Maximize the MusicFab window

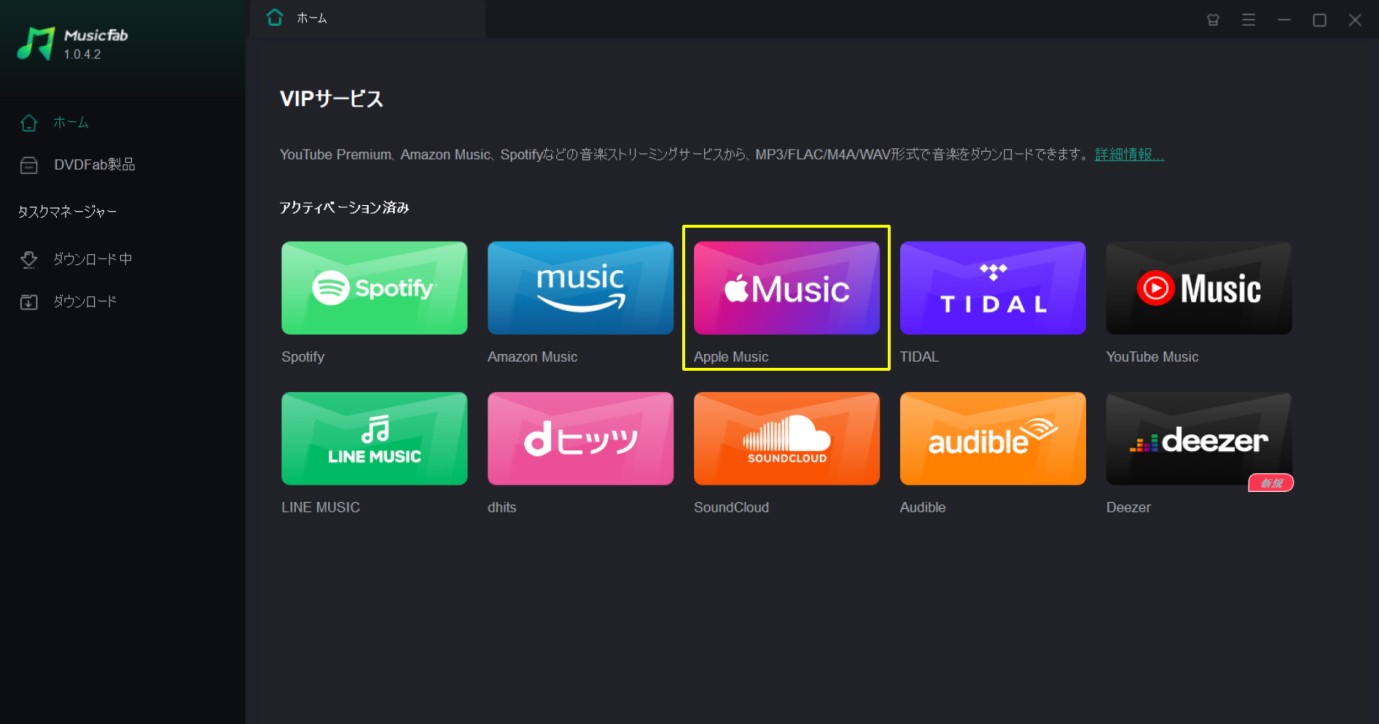coord(1320,20)
